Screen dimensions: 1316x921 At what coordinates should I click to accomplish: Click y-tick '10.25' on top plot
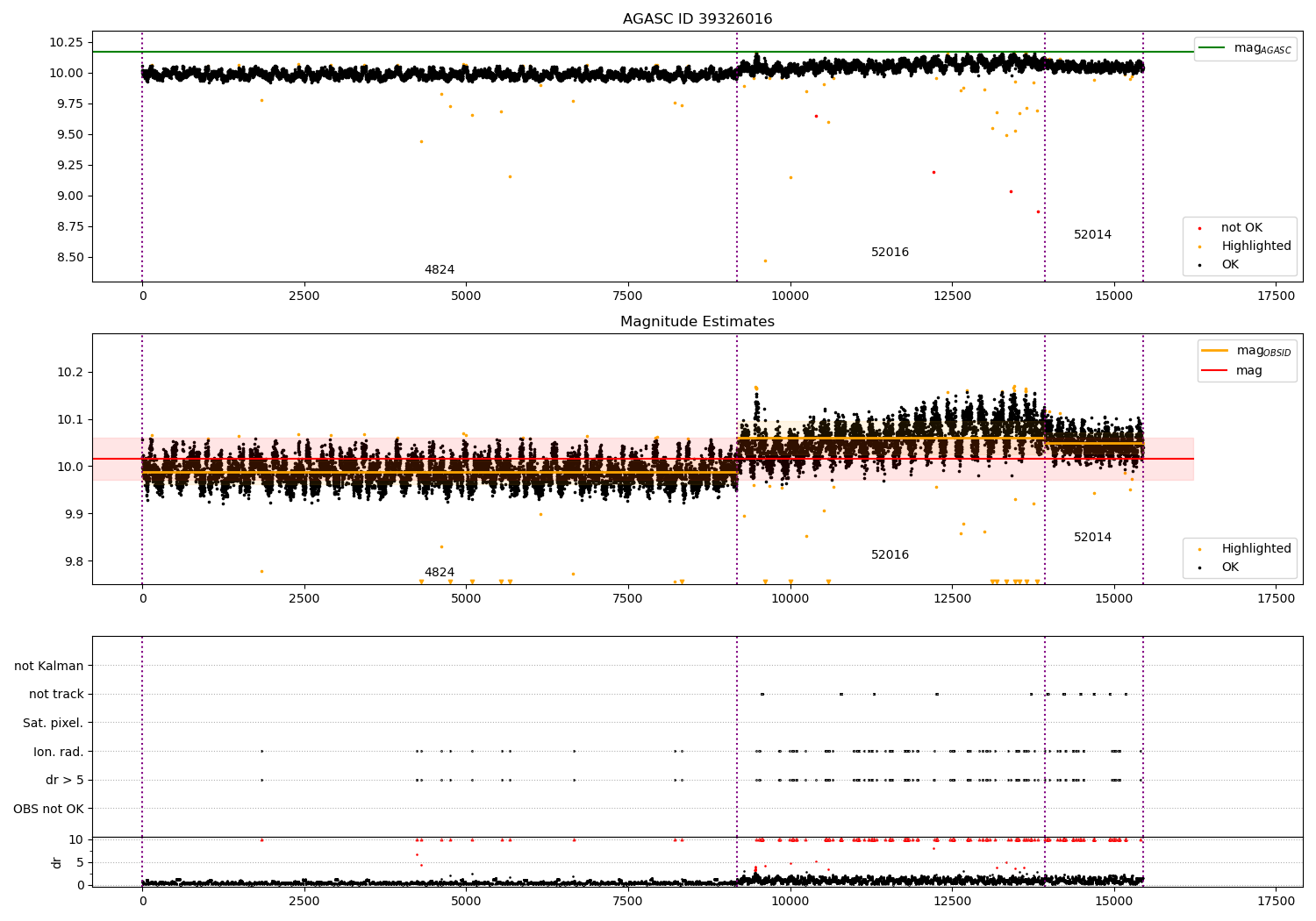(x=66, y=42)
